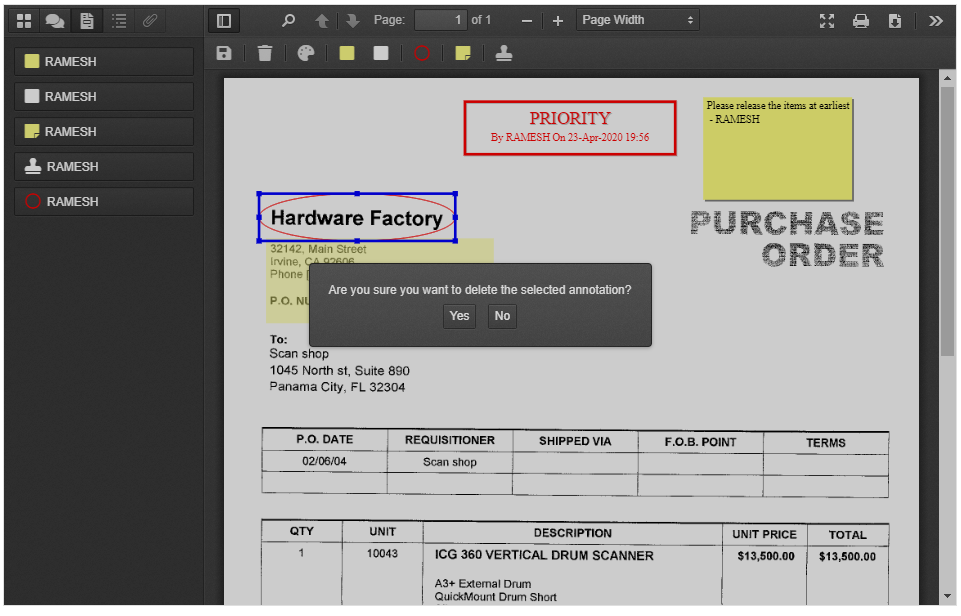Screen dimensions: 961x616
Task: Toggle the sidebar panel
Action: point(224,20)
